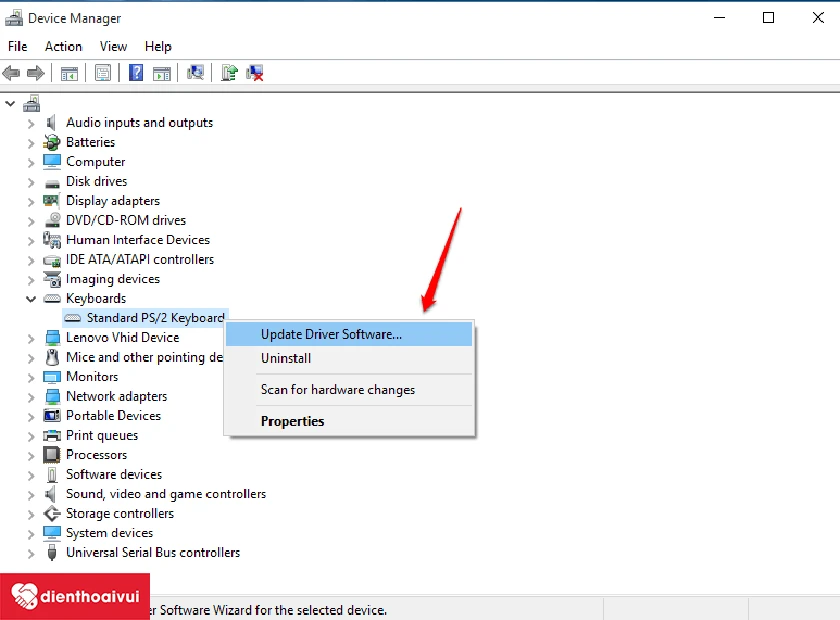Expand the Disk drives category
This screenshot has height=620, width=840.
point(31,182)
